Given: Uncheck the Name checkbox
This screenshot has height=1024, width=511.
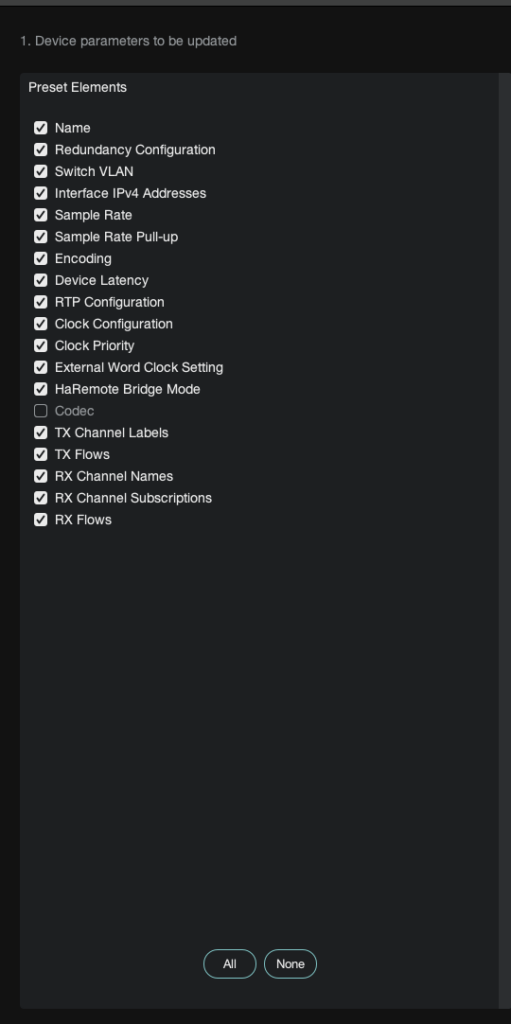Looking at the screenshot, I should (x=41, y=128).
